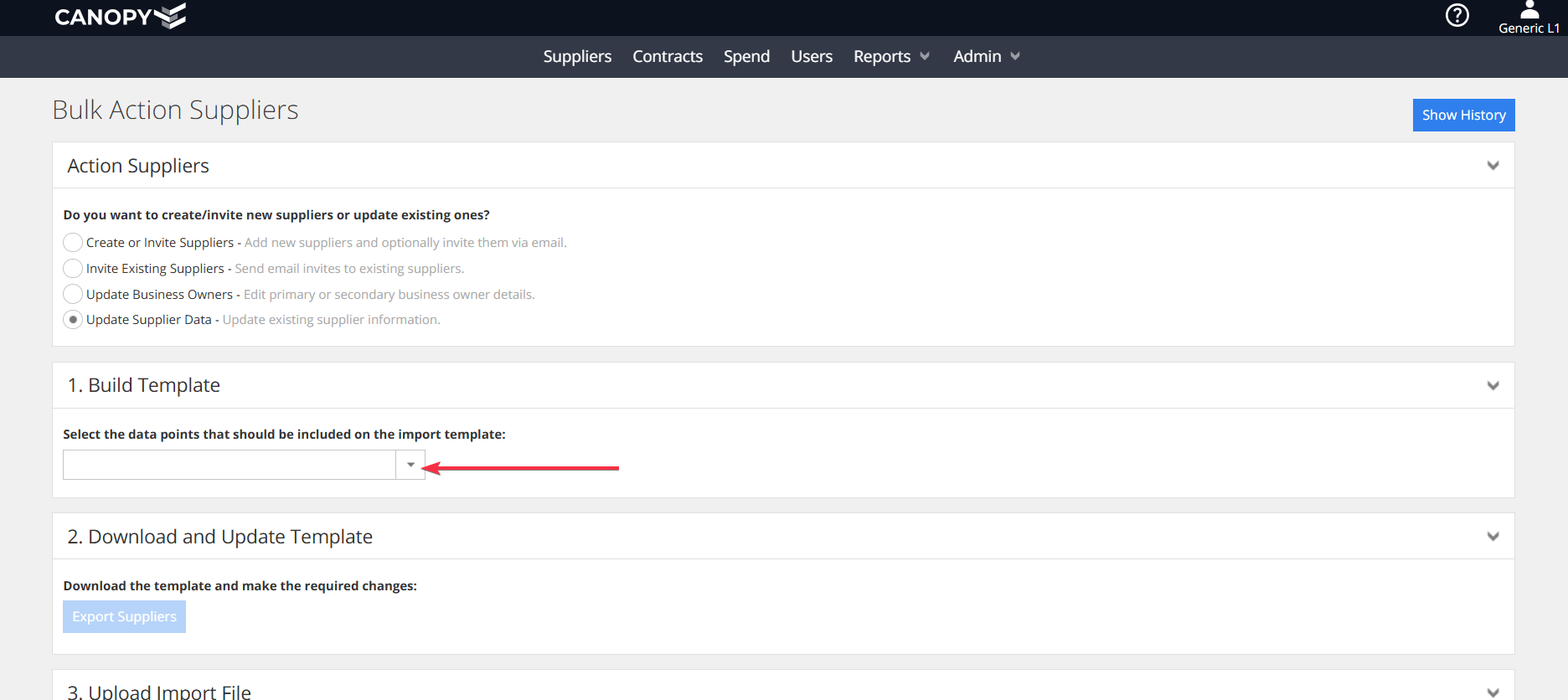
Task: Expand the Reports menu
Action: click(x=891, y=56)
